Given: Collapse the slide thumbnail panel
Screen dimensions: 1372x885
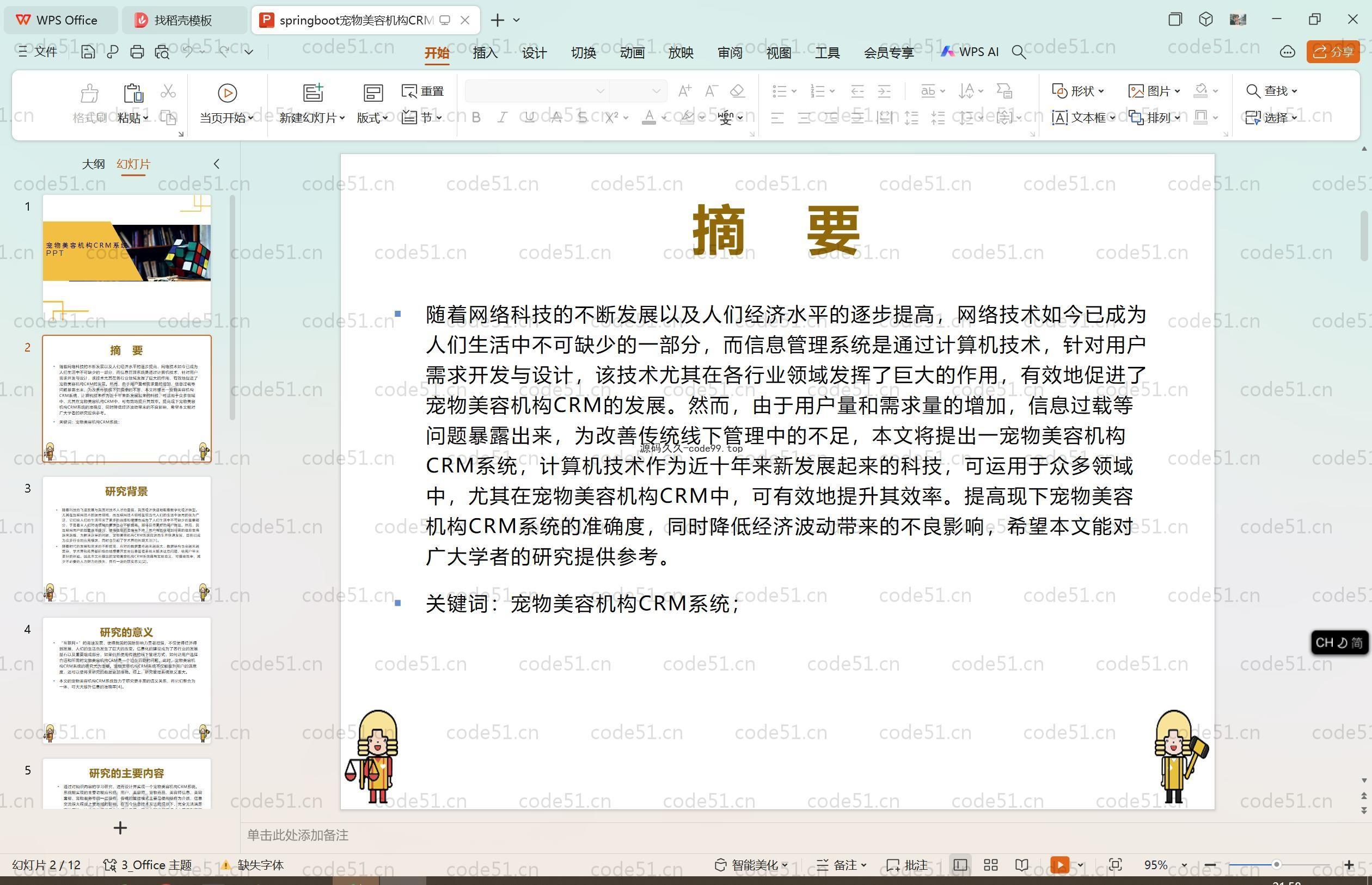Looking at the screenshot, I should coord(217,164).
